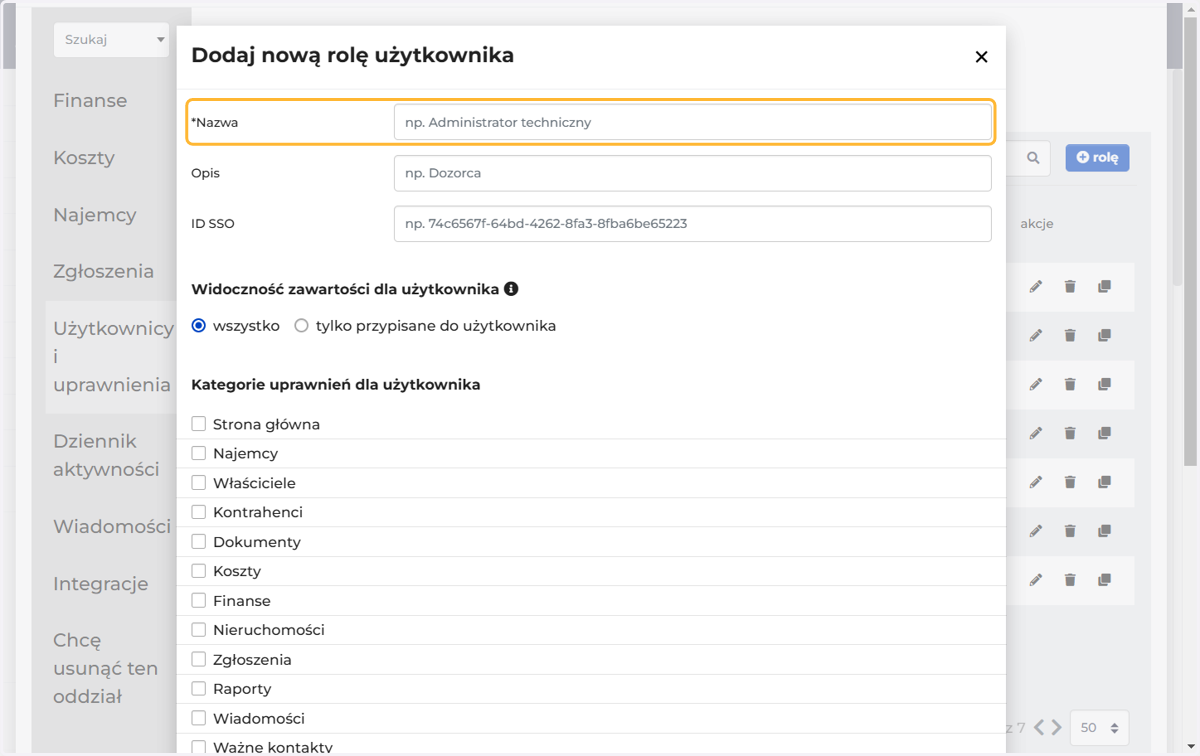Click the copy icon in the fourth row
Screen dimensions: 1200x756
(x=1104, y=433)
